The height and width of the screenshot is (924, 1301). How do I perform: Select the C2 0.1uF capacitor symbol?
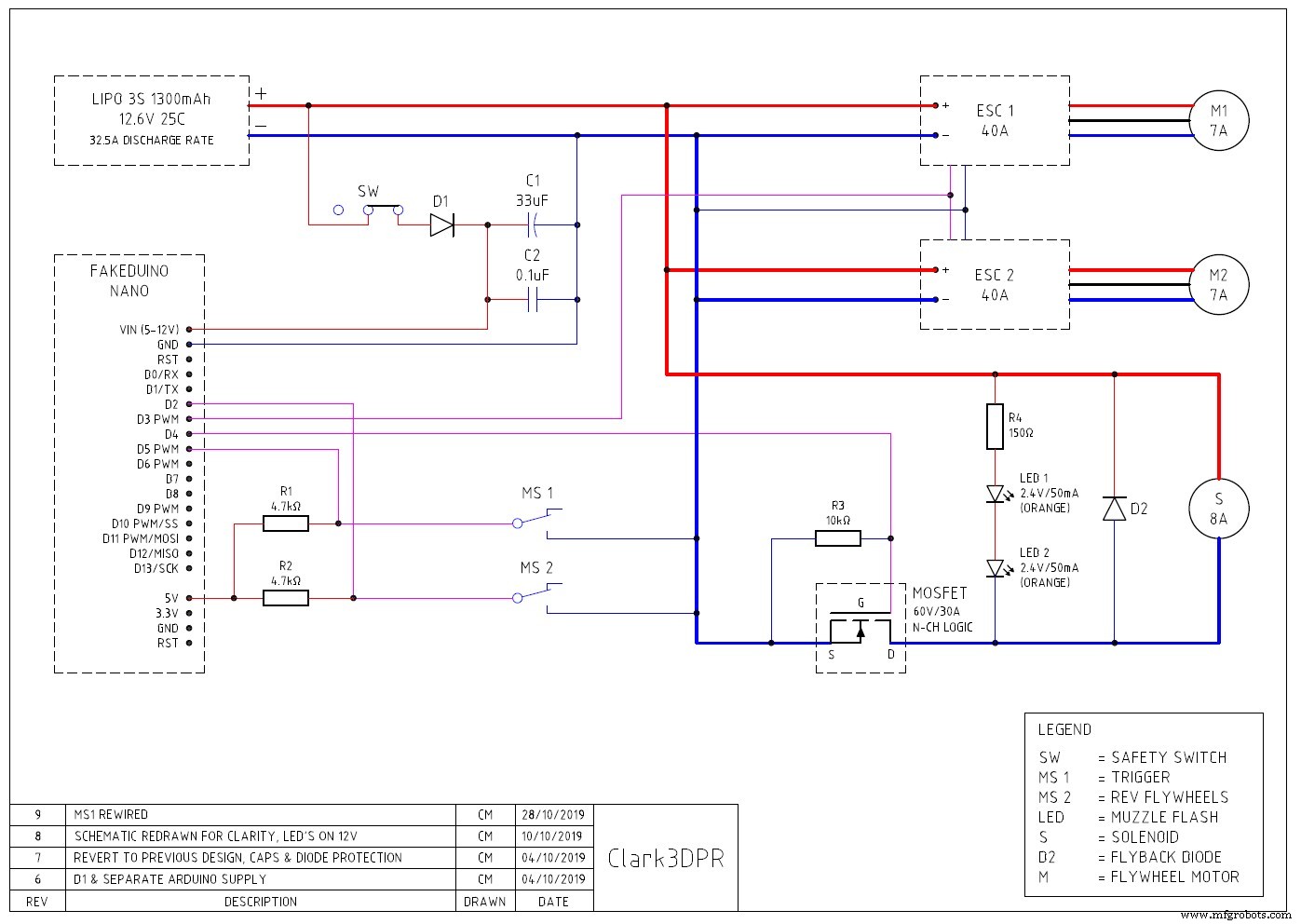coord(533,299)
